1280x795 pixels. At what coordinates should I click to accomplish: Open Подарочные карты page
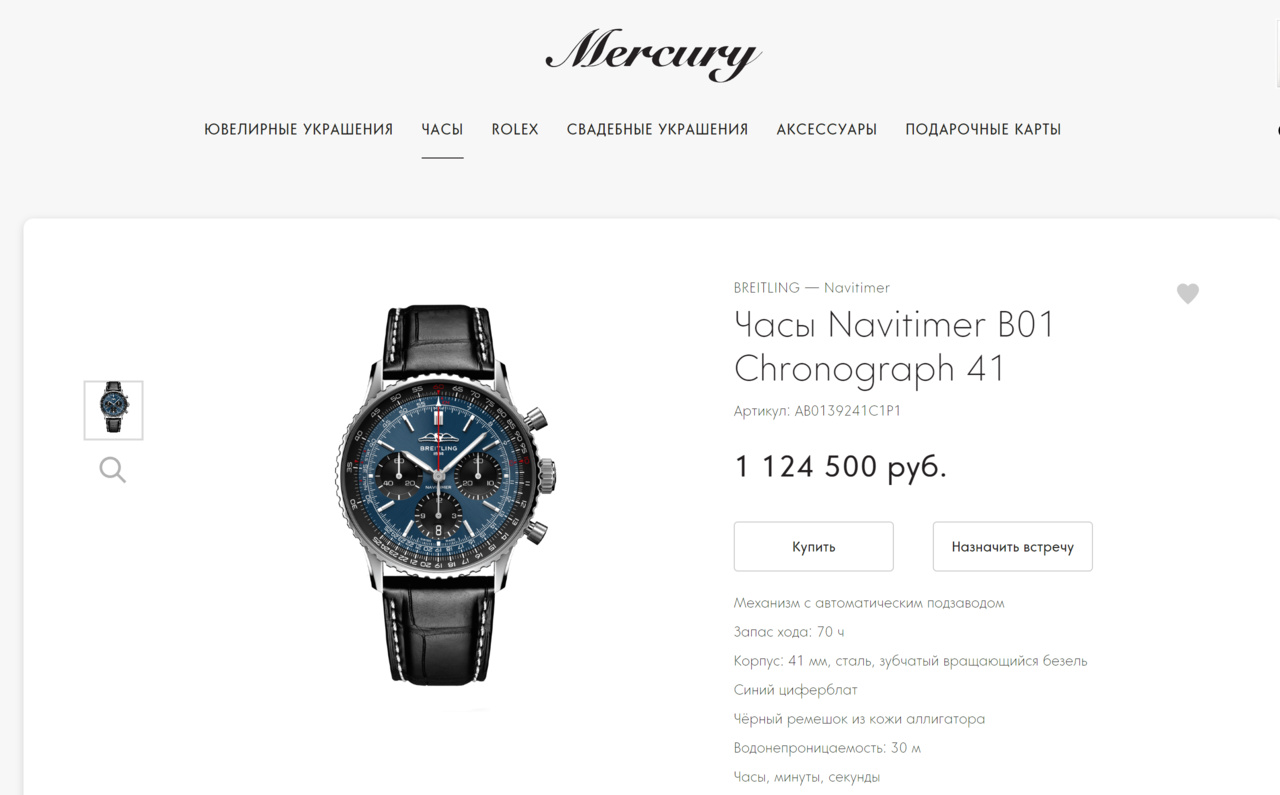coord(983,129)
